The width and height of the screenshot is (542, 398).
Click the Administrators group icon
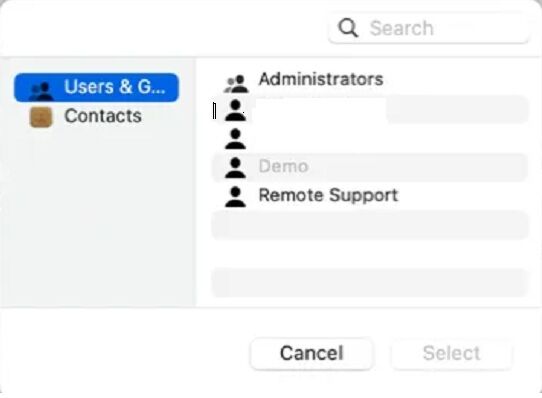coord(236,84)
